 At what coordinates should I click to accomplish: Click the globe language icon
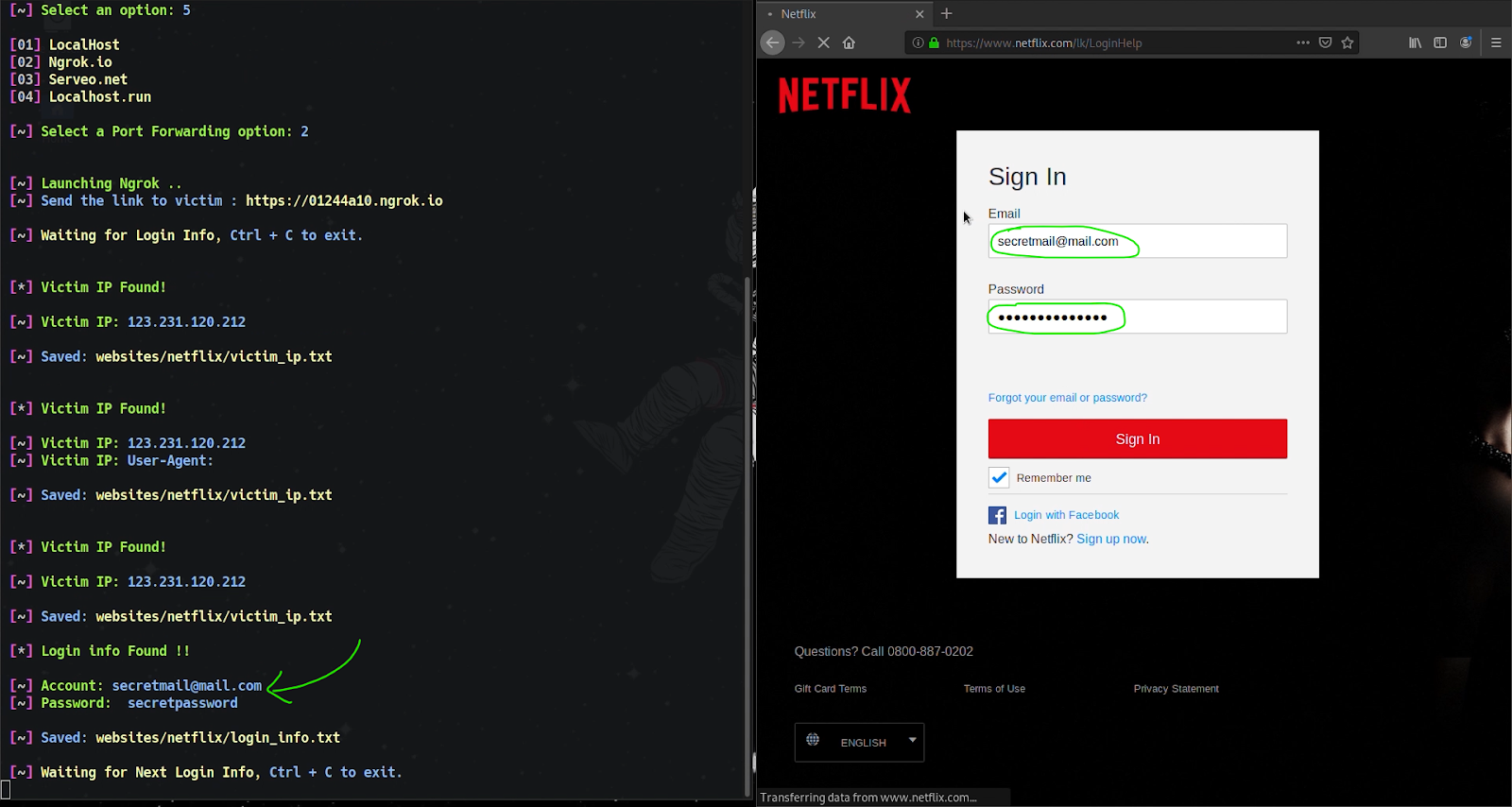813,740
